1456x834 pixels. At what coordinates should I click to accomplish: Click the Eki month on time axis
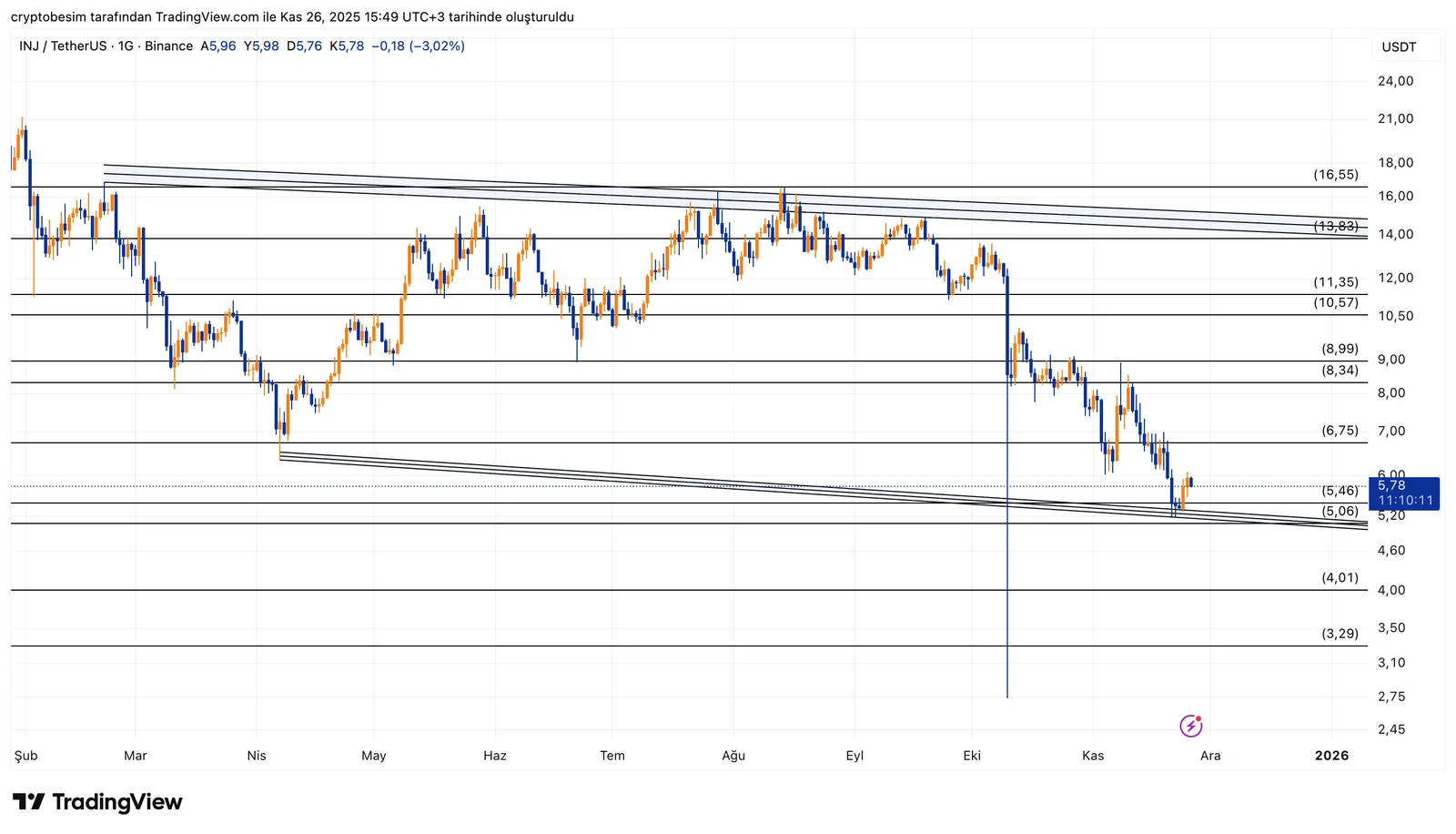pos(972,756)
